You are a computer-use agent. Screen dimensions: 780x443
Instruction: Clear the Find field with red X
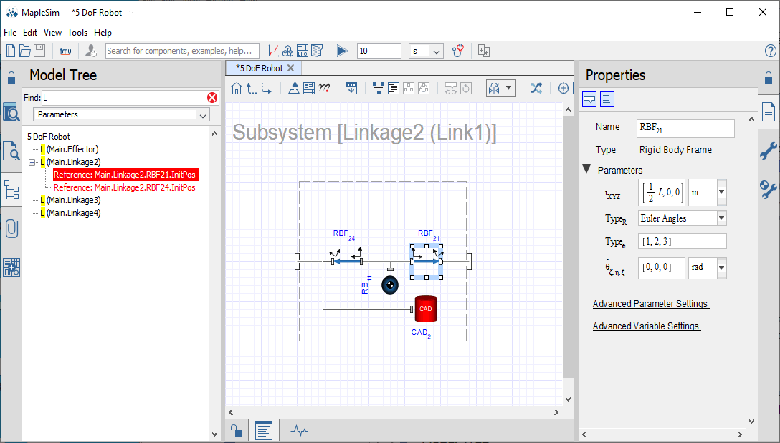[x=212, y=97]
